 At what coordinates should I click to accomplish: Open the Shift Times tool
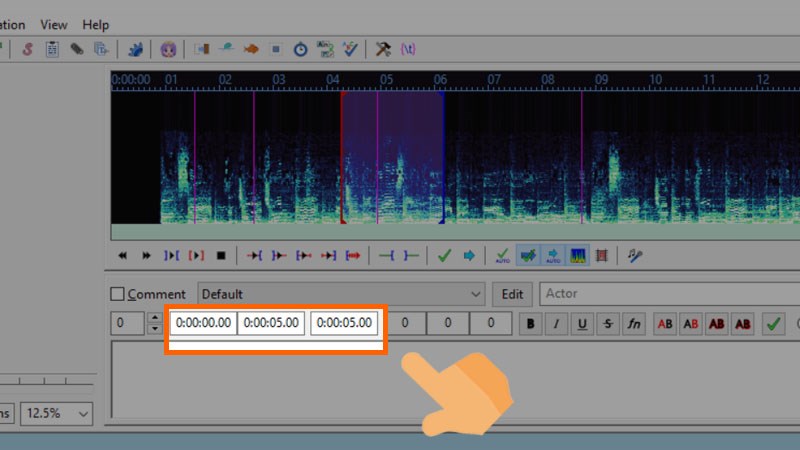[202, 49]
